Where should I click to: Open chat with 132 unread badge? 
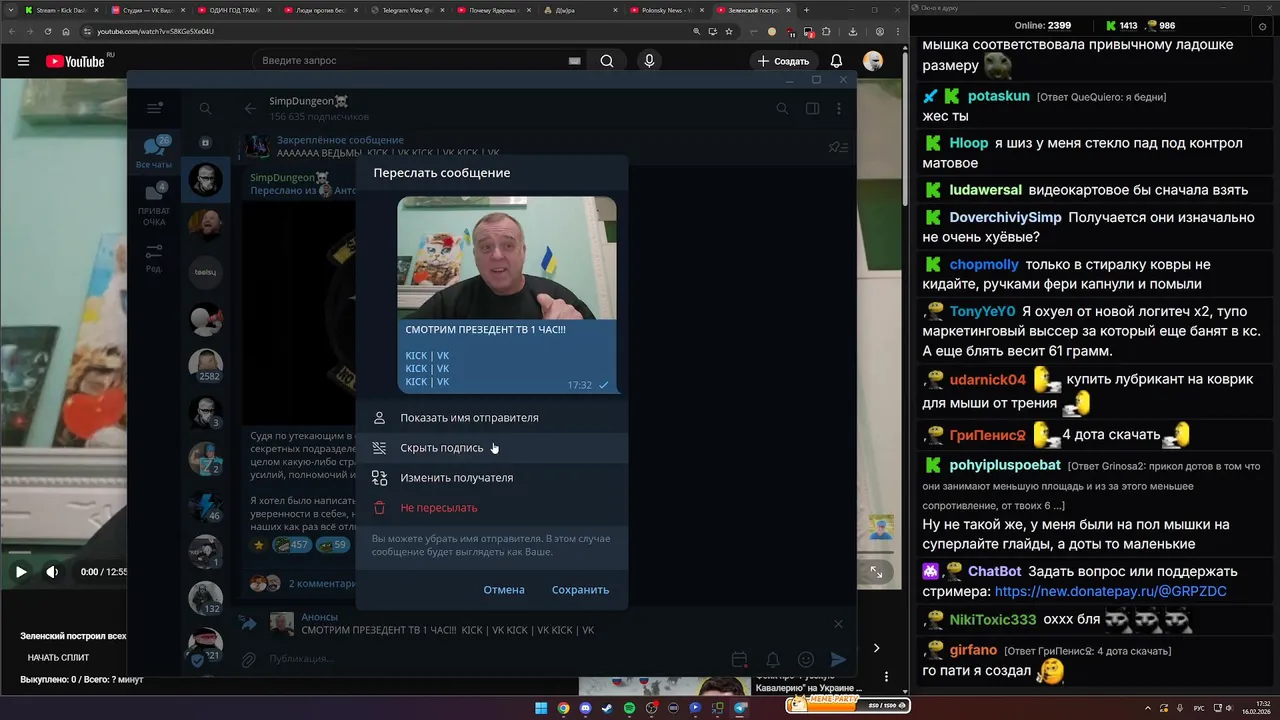[206, 598]
